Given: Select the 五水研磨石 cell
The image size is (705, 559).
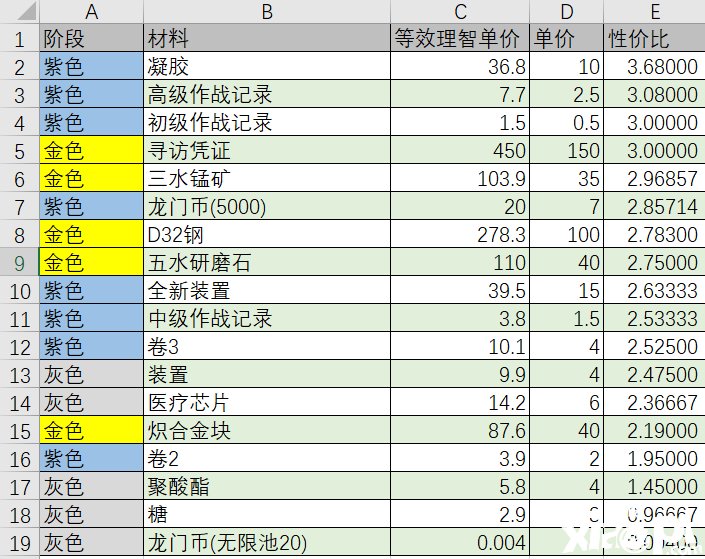Looking at the screenshot, I should pos(267,262).
